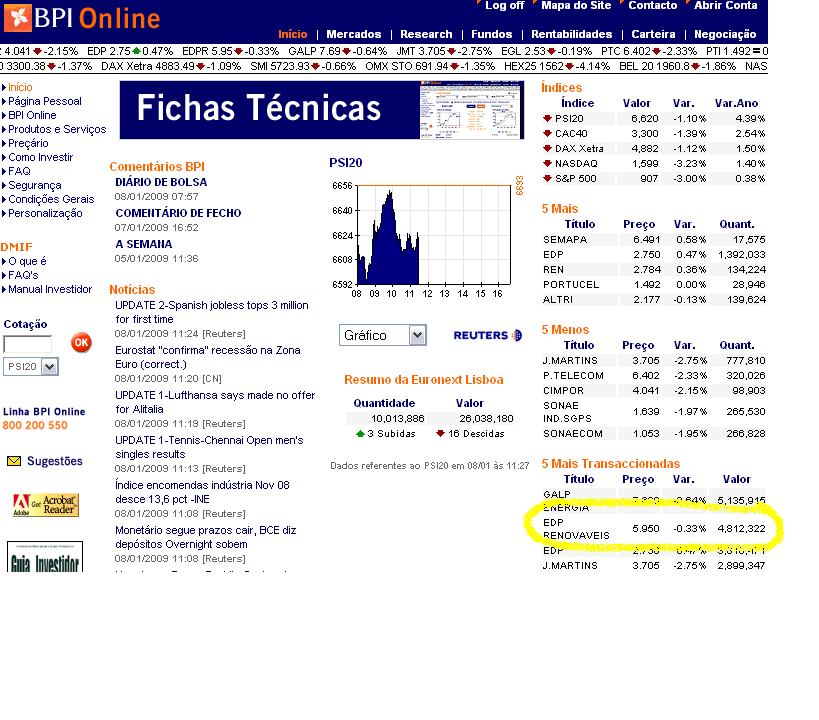Open Comentário de Fecho commentary
This screenshot has height=720, width=819.
[178, 213]
